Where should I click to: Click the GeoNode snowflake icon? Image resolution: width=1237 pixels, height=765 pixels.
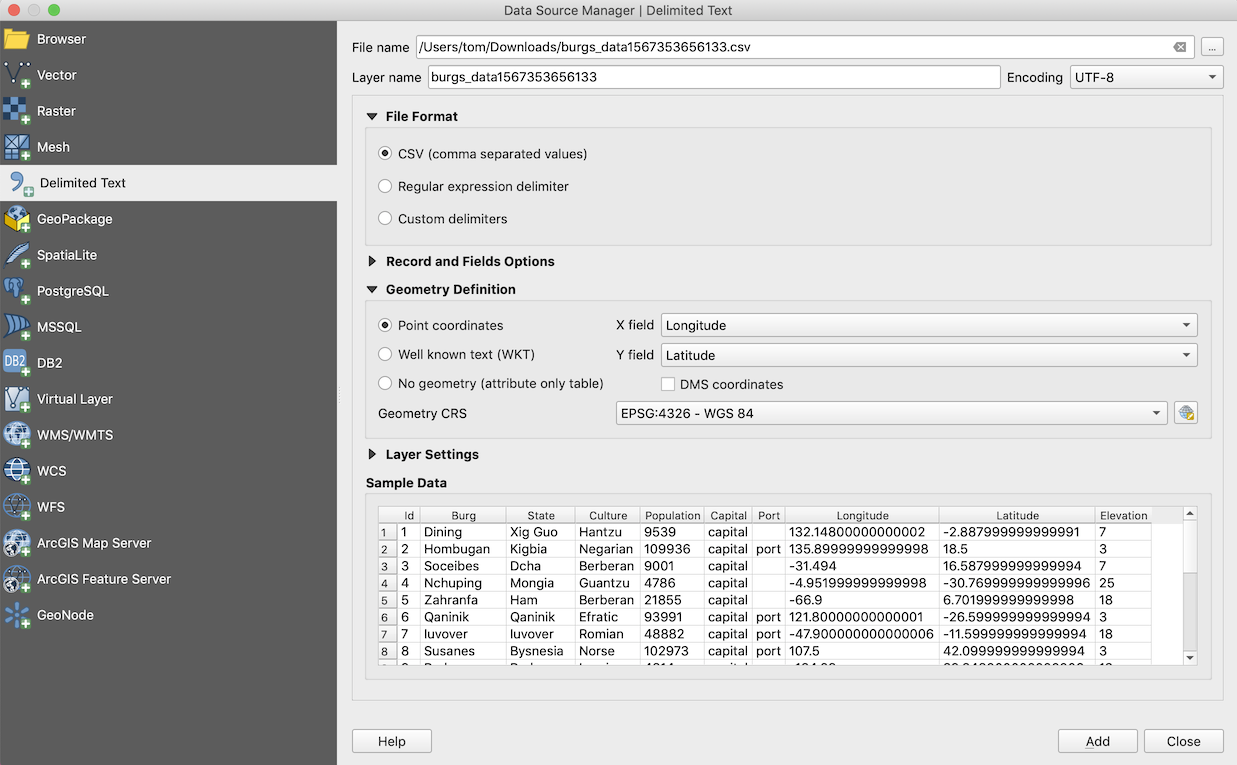click(17, 615)
